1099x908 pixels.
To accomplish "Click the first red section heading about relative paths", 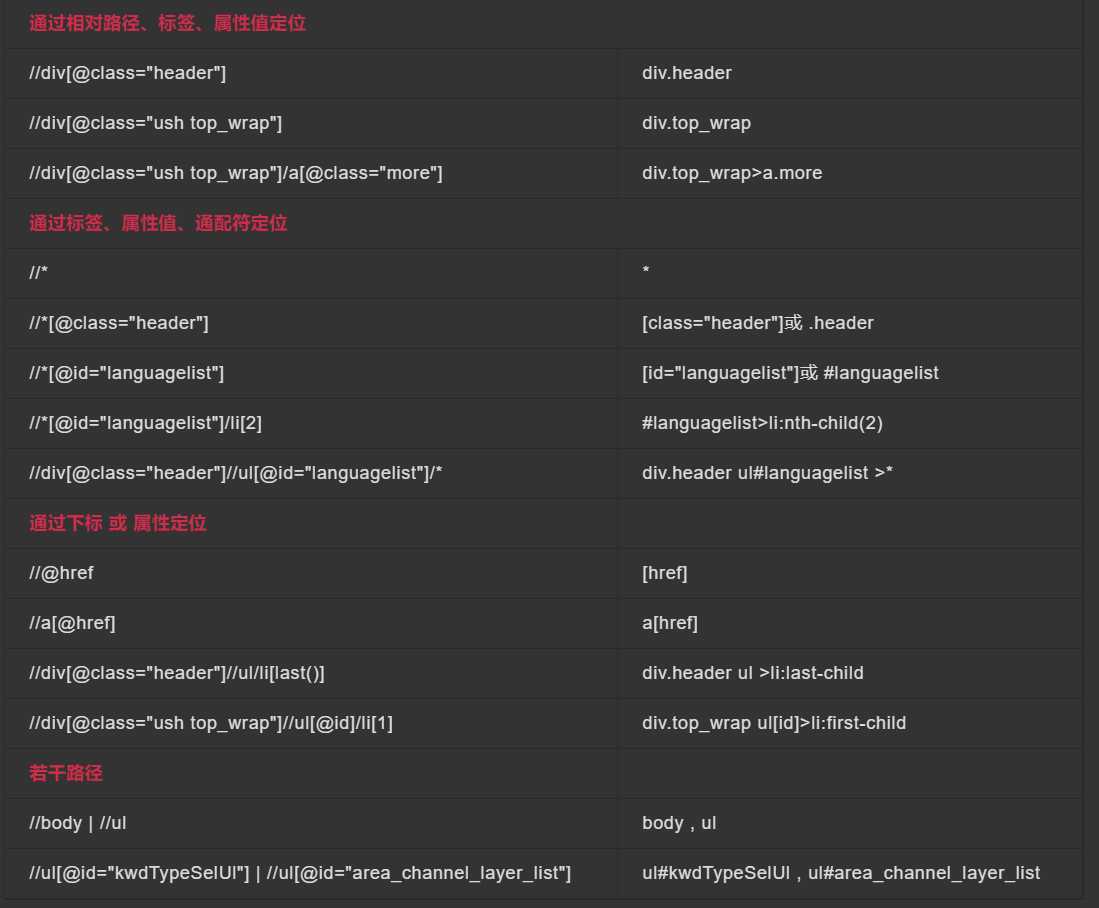I will tap(168, 23).
